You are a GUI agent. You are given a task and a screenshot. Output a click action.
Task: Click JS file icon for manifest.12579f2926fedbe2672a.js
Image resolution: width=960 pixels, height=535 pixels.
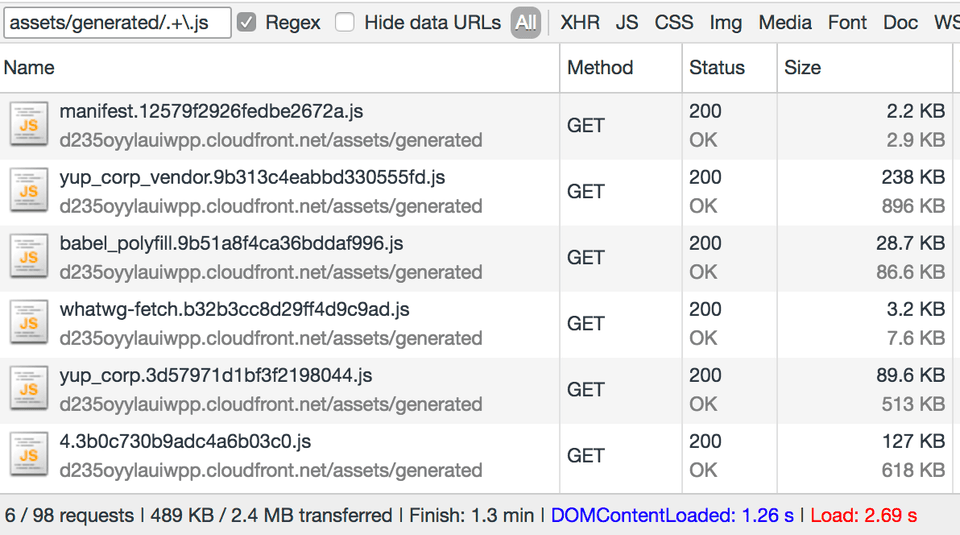(x=29, y=124)
